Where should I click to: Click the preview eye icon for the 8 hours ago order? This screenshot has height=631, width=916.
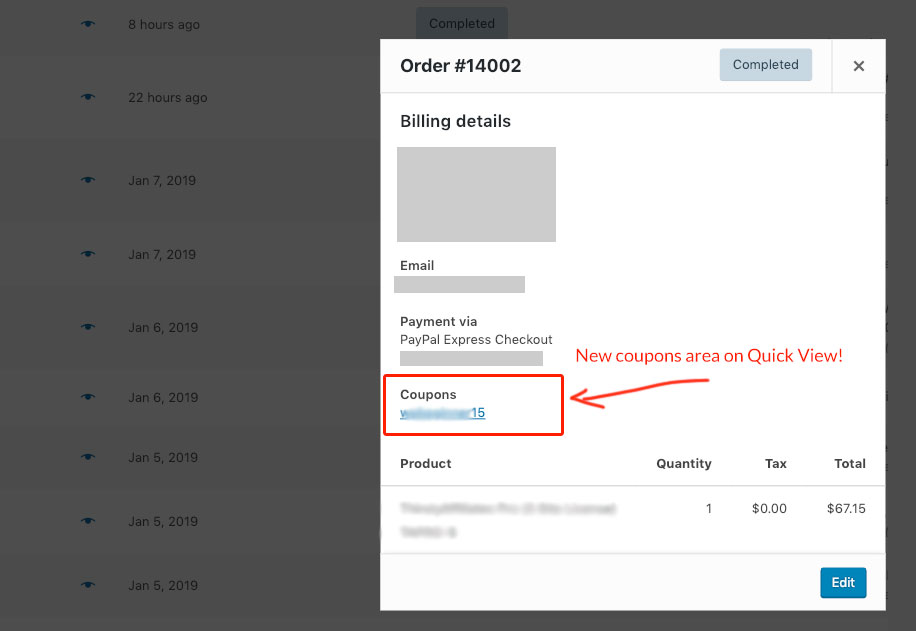pos(88,24)
